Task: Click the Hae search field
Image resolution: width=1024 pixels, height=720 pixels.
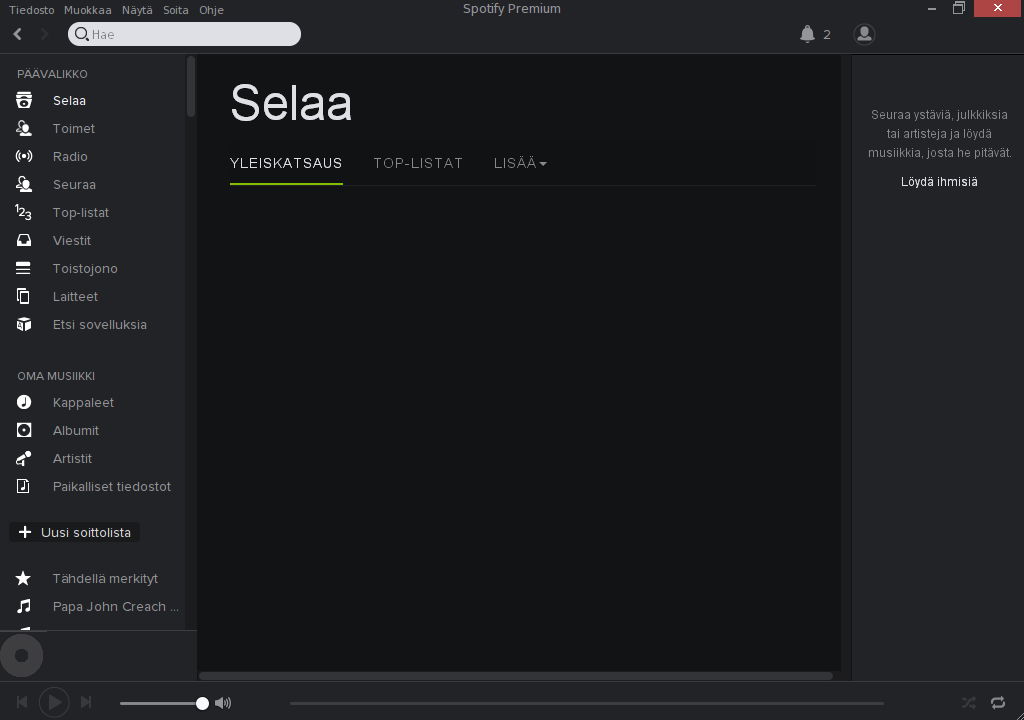Action: tap(190, 34)
